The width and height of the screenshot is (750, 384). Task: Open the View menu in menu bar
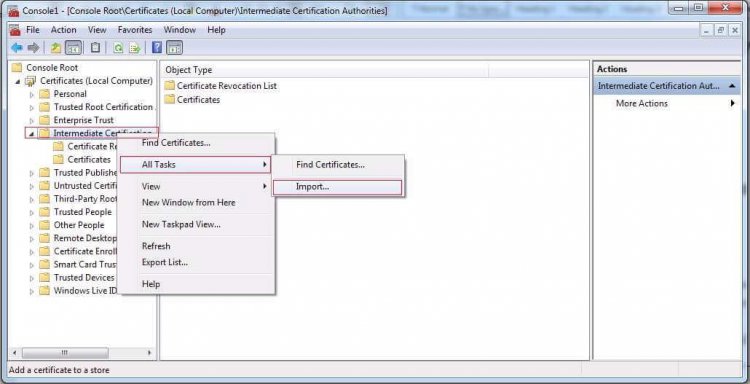(97, 30)
